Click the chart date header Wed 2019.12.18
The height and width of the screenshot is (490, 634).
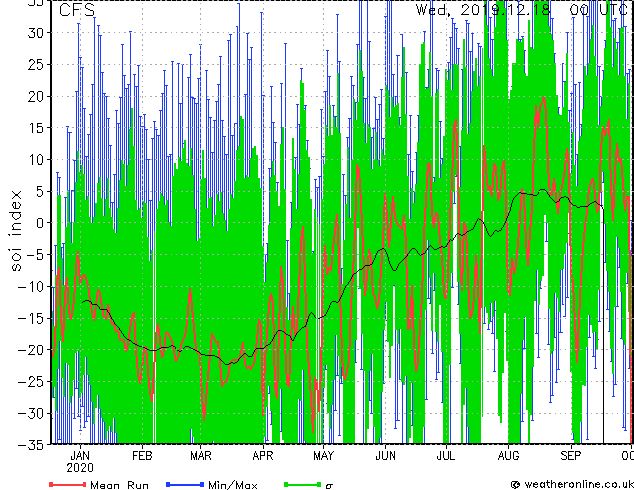coord(483,10)
